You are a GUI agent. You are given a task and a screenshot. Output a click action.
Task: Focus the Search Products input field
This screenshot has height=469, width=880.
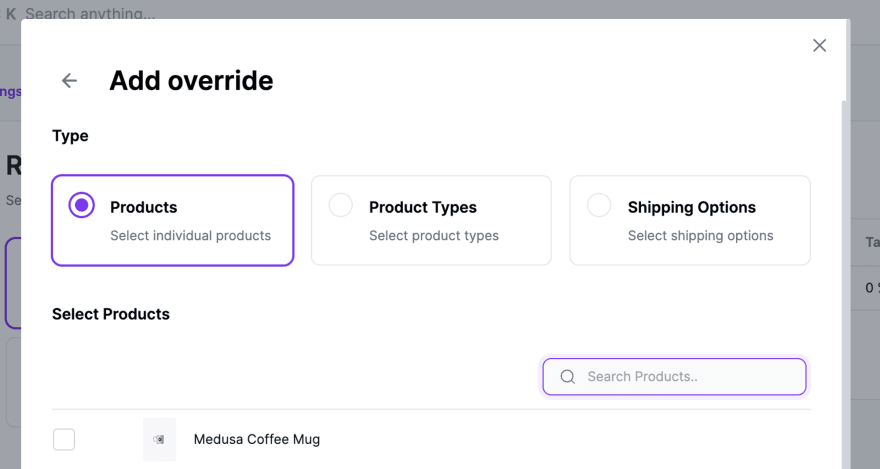coord(674,376)
